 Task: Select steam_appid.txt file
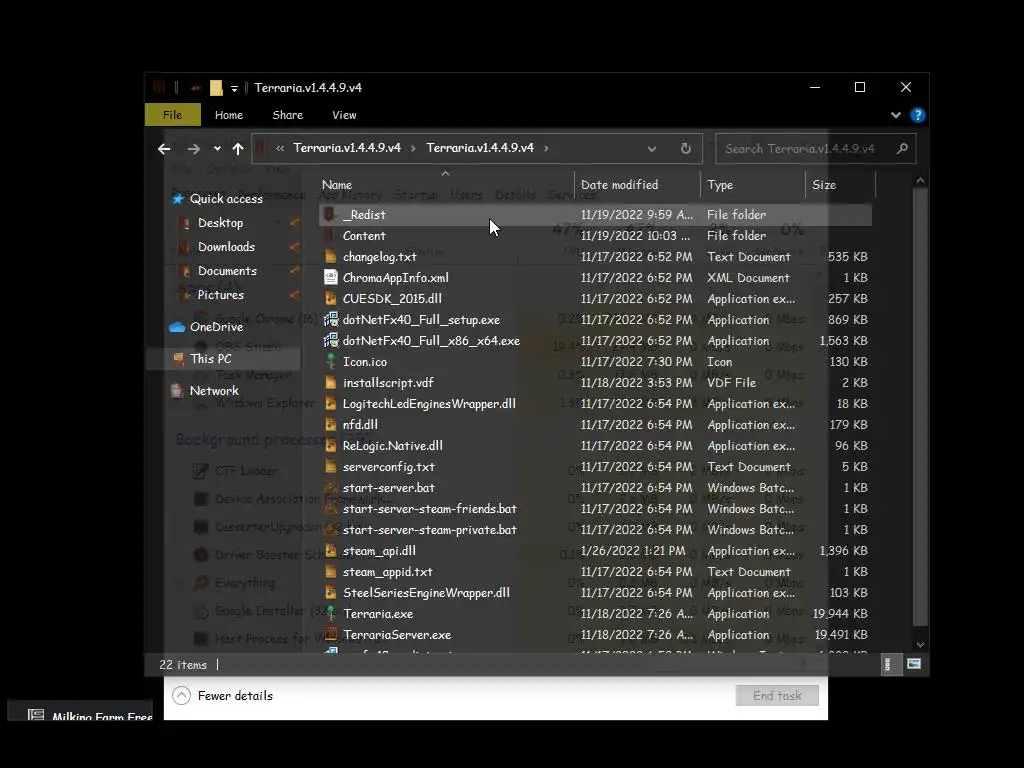387,571
